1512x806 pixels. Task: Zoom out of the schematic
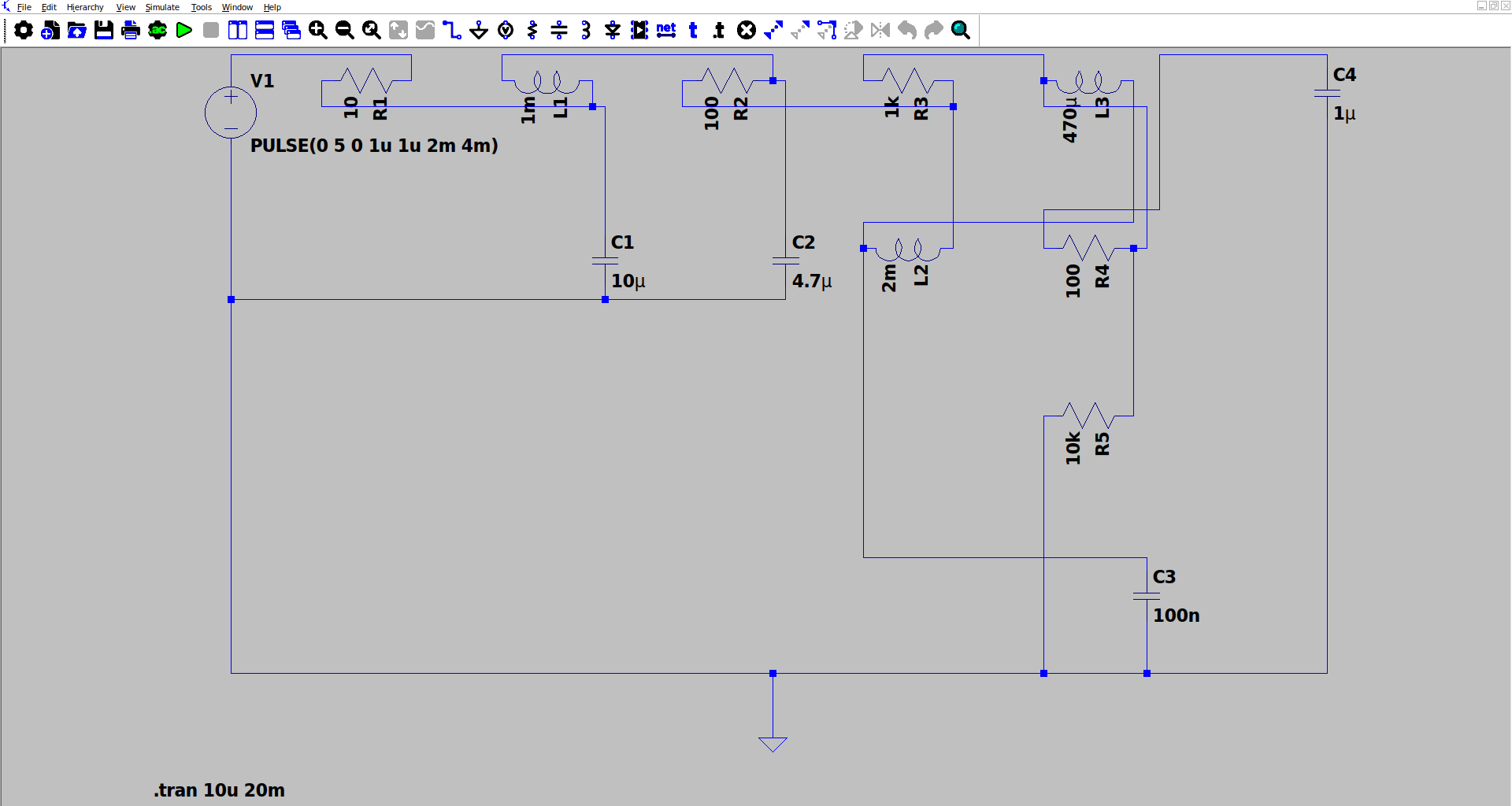point(345,31)
